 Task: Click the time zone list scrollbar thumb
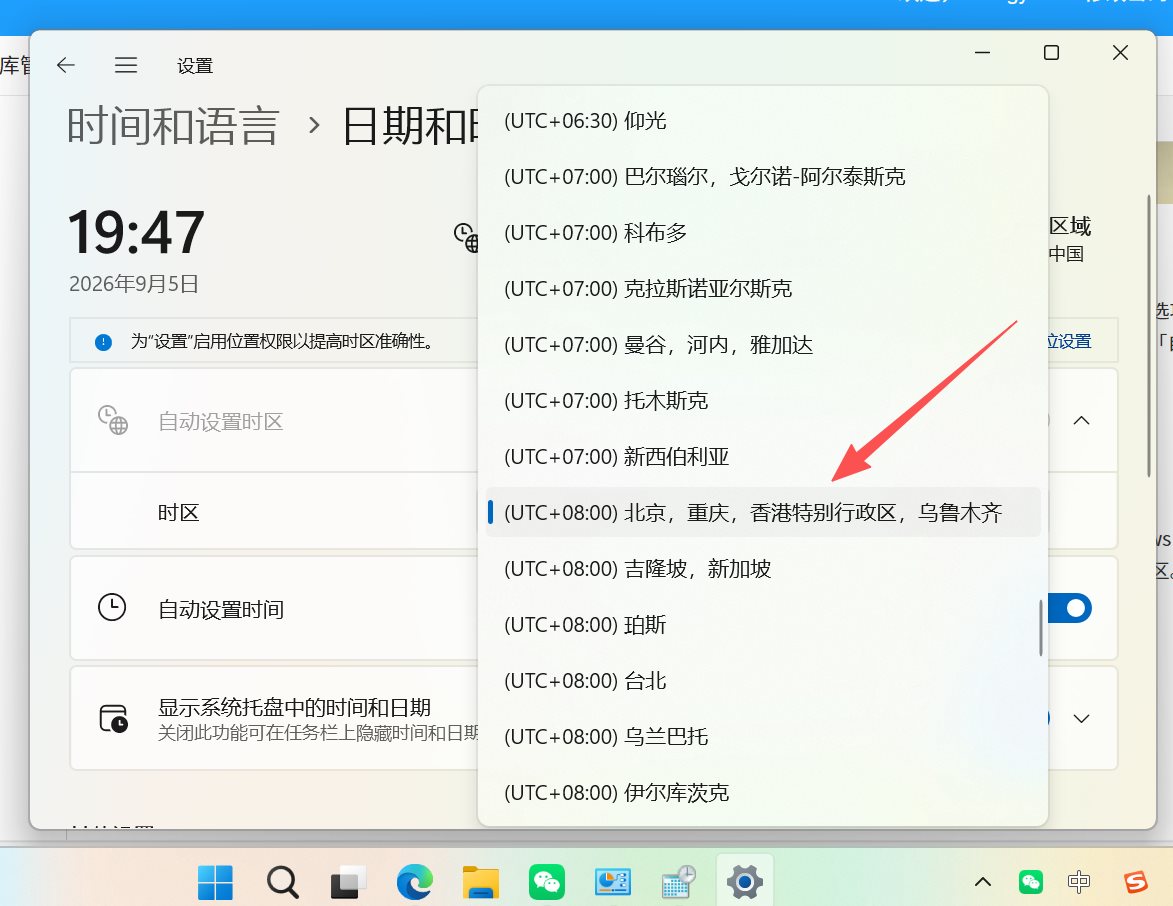(1041, 628)
